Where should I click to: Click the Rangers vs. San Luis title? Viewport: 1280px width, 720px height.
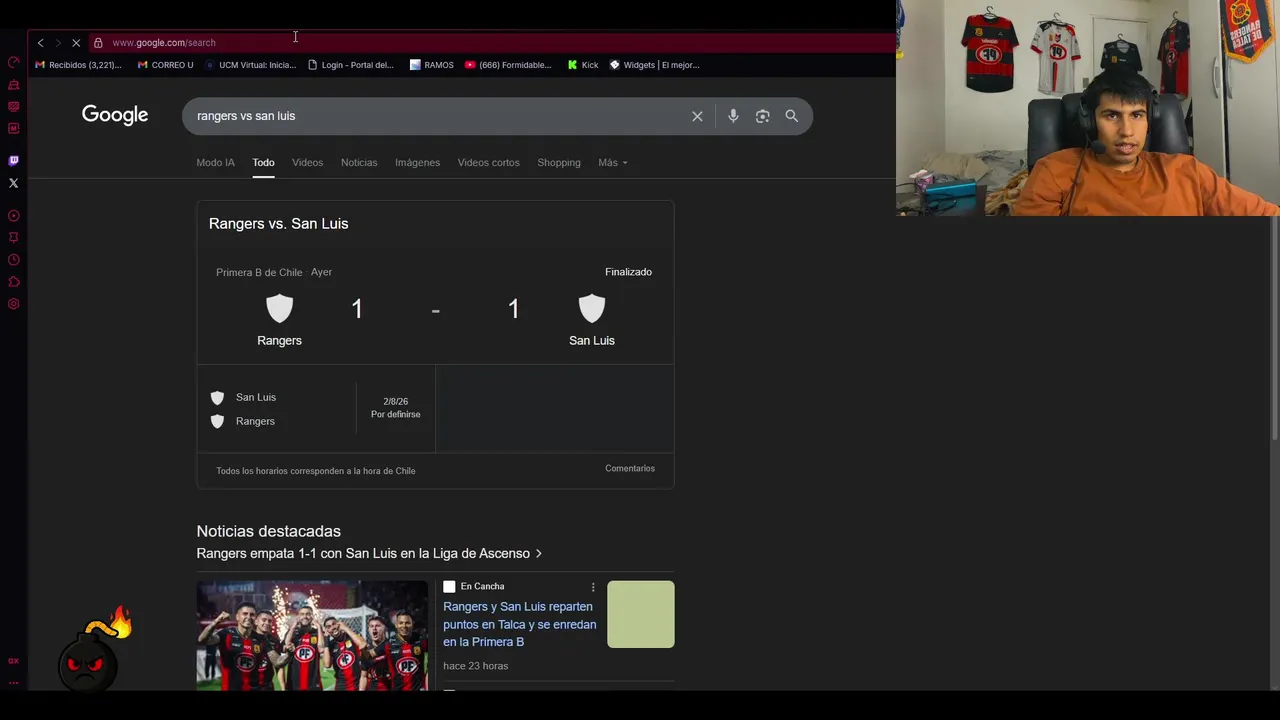(278, 223)
